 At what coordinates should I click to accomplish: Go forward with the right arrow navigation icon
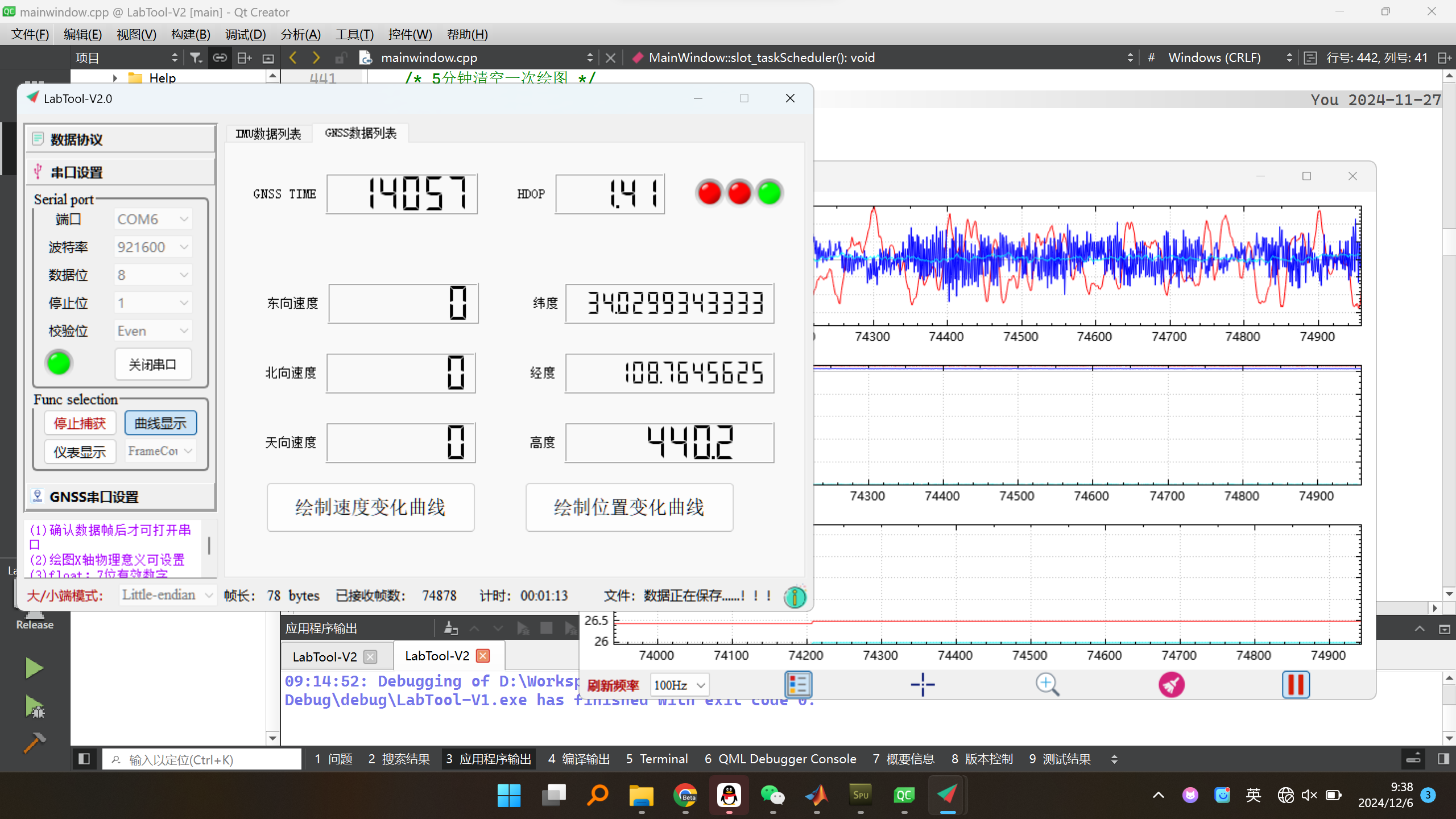[x=316, y=57]
